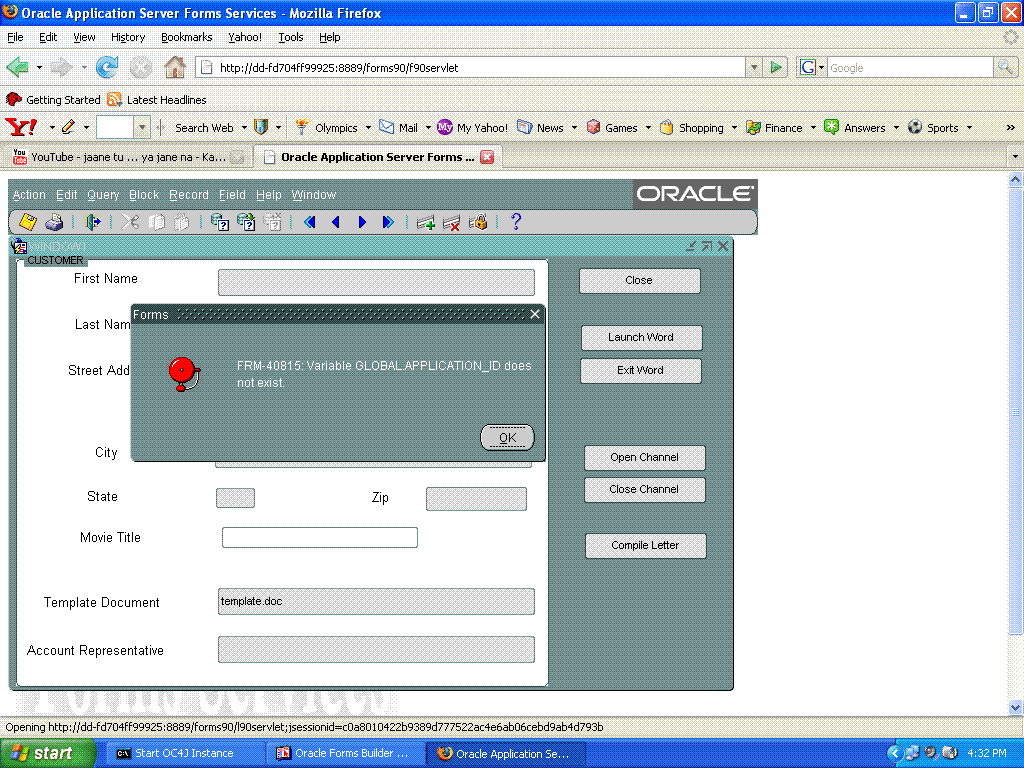Go to previous record left arrow

336,222
